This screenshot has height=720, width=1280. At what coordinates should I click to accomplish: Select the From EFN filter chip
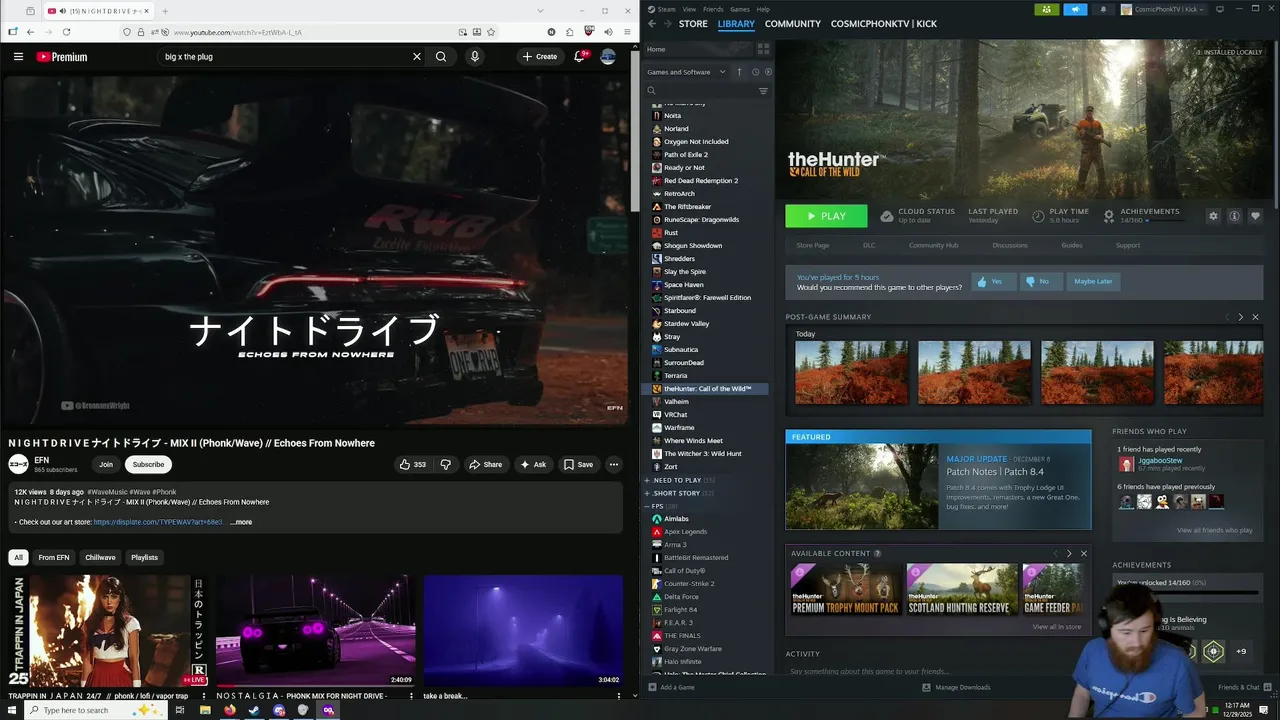[x=54, y=557]
